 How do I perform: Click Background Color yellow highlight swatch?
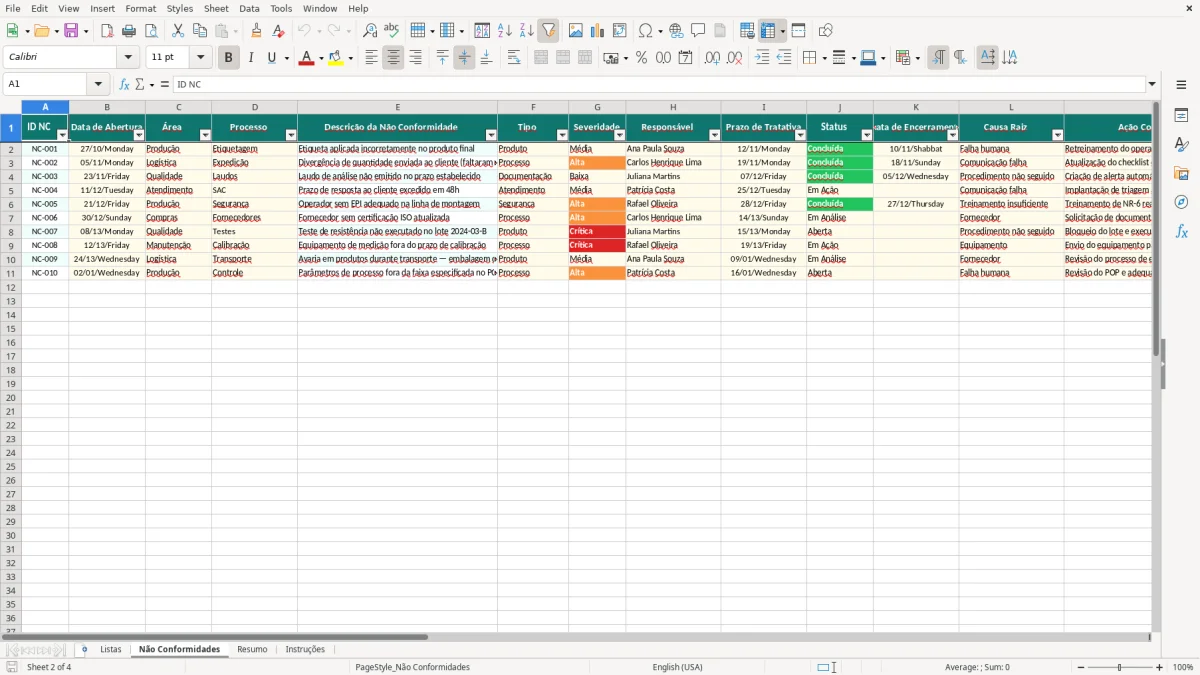coord(336,58)
